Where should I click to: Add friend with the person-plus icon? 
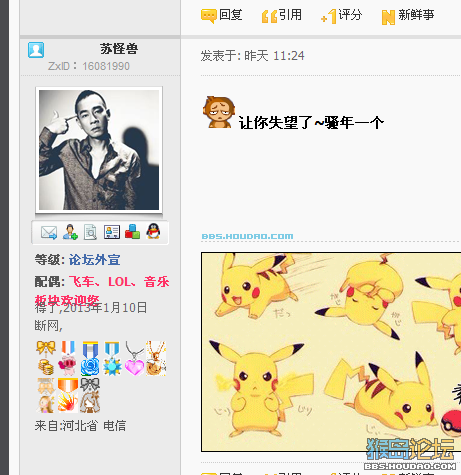coord(70,232)
